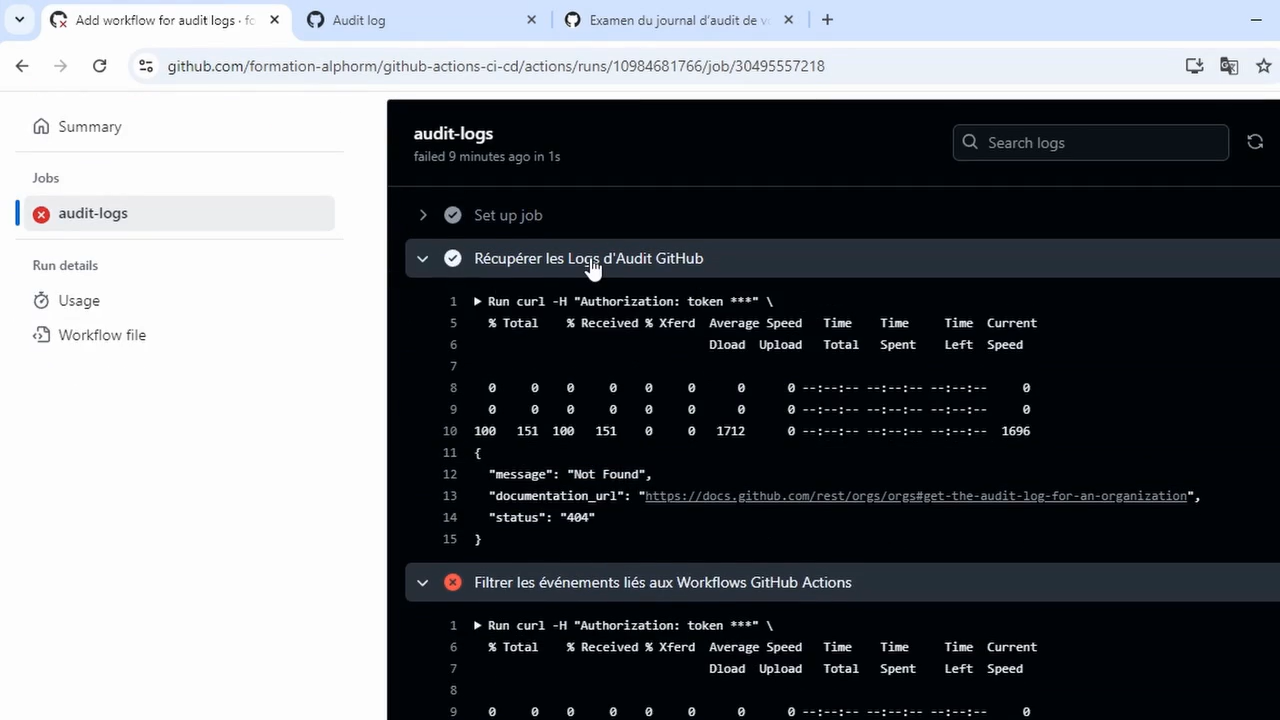
Task: Click the green check beside Set up job
Action: click(x=452, y=215)
